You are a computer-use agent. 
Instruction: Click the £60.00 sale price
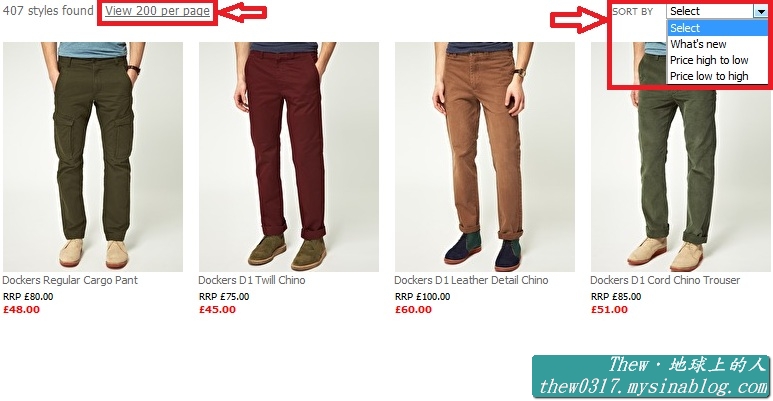tap(413, 310)
